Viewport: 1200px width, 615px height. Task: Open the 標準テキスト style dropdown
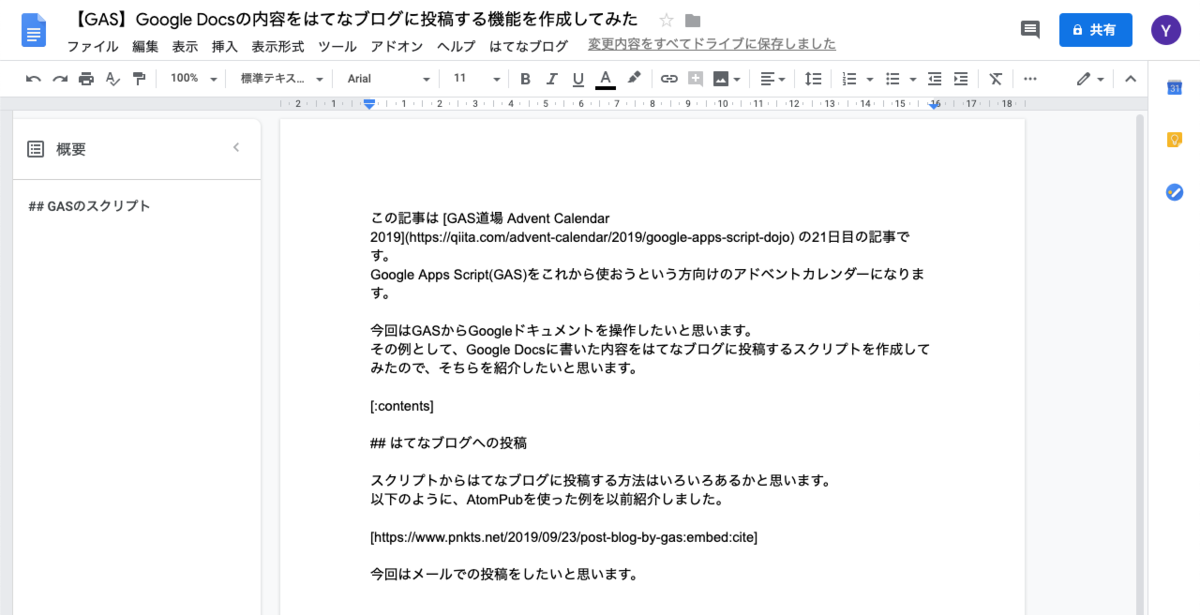click(283, 79)
